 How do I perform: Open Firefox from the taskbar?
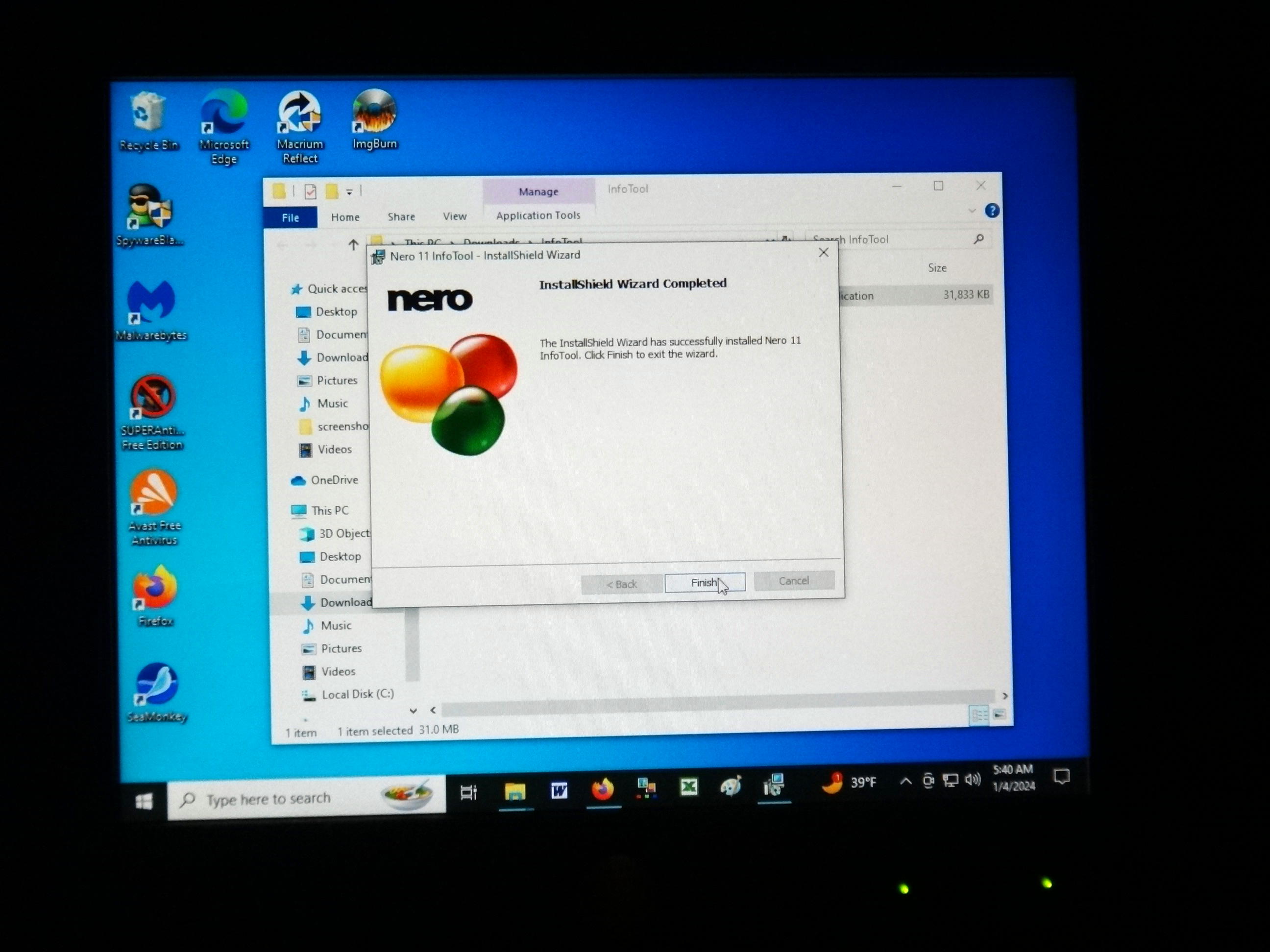tap(603, 790)
